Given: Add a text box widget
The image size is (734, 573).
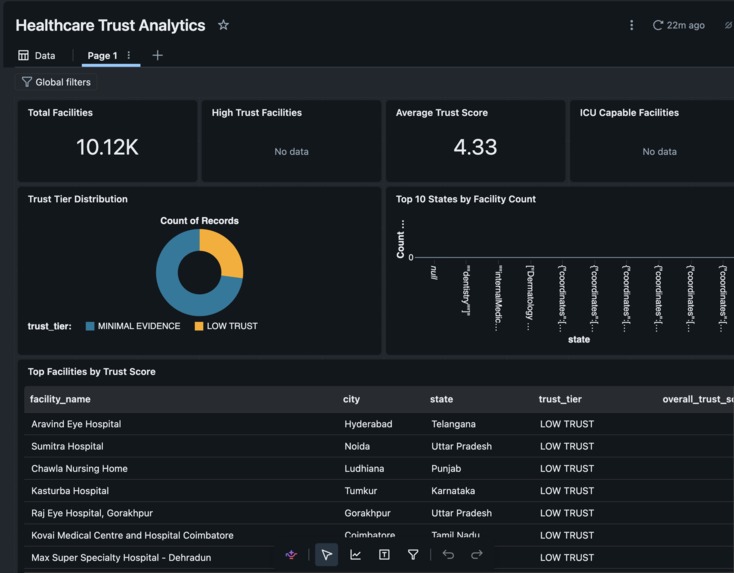Looking at the screenshot, I should click(x=384, y=555).
